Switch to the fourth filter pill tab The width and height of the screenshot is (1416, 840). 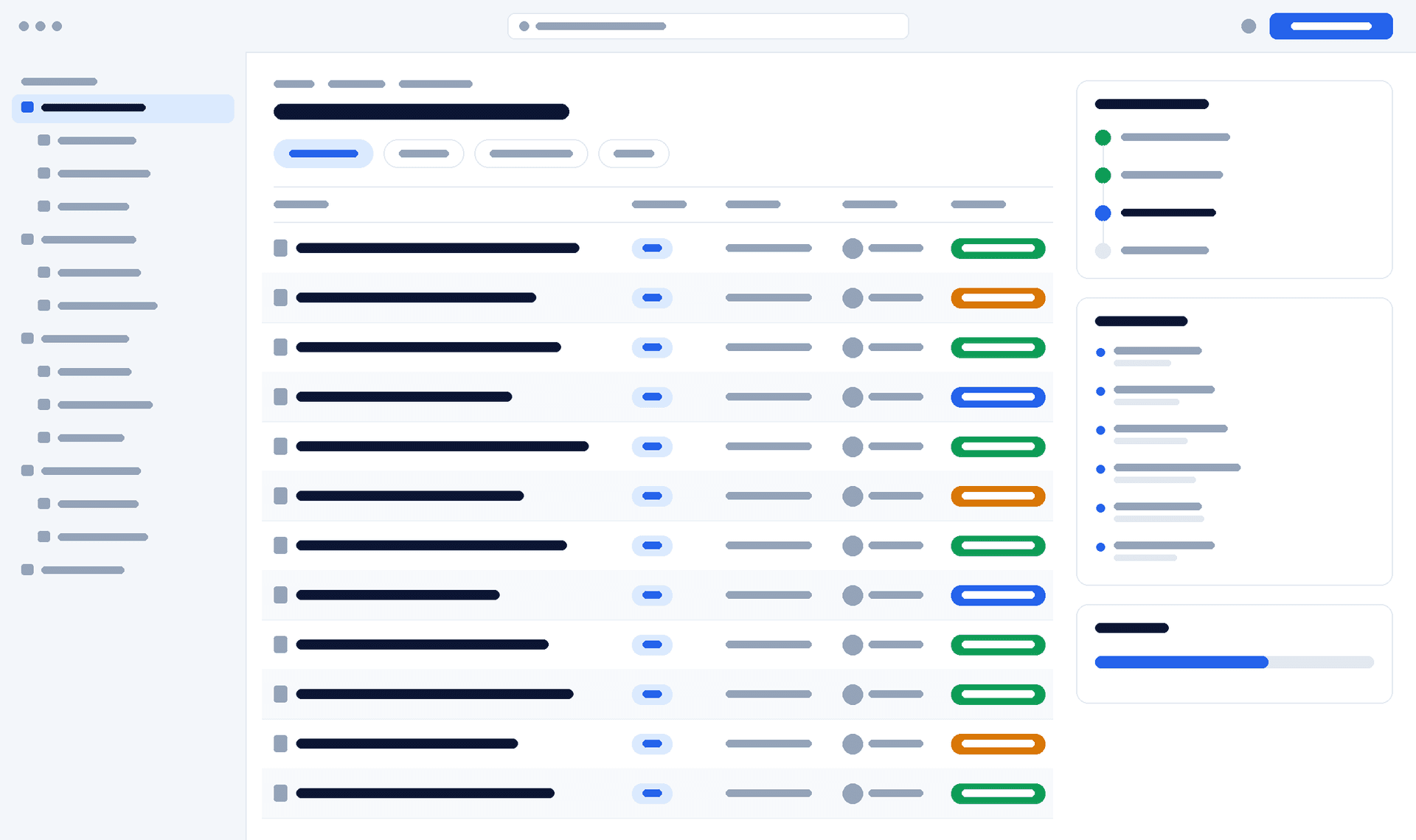tap(634, 153)
